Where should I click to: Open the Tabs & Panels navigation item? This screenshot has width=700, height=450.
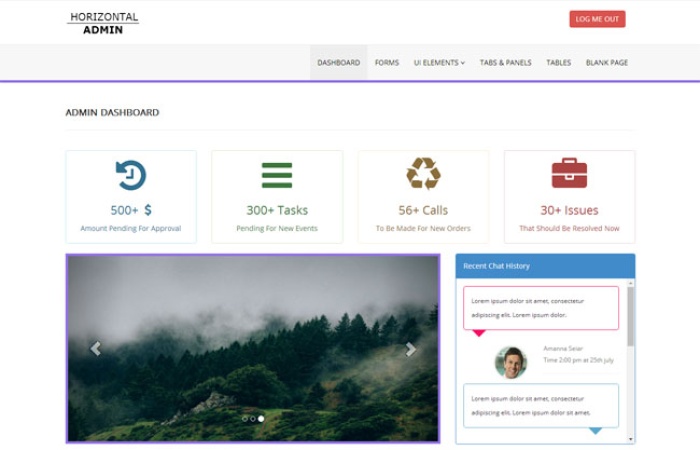click(x=505, y=62)
